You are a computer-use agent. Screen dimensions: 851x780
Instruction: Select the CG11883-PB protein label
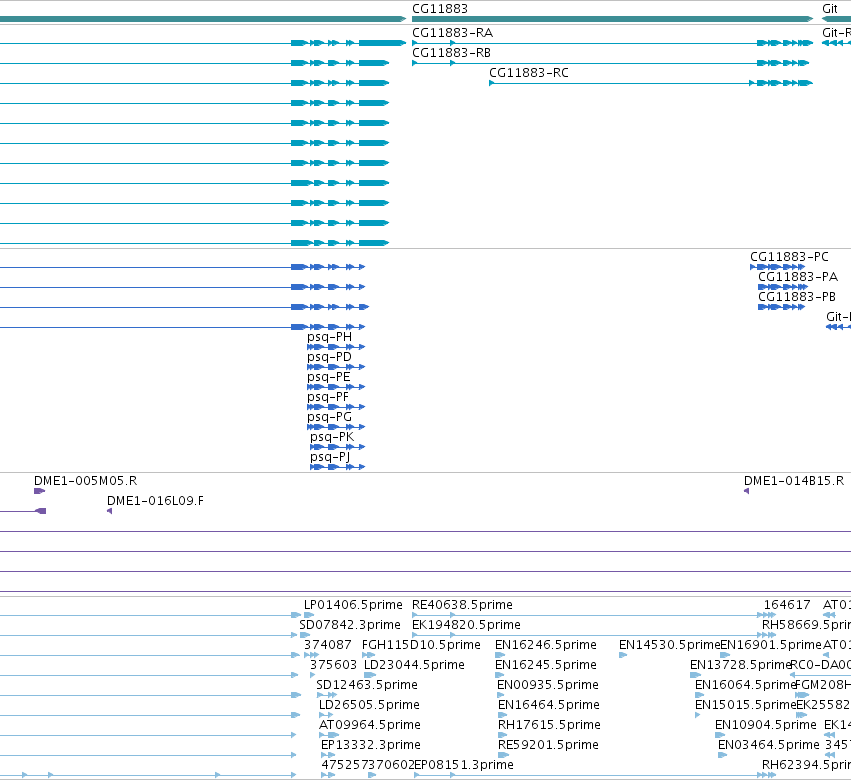[x=797, y=297]
